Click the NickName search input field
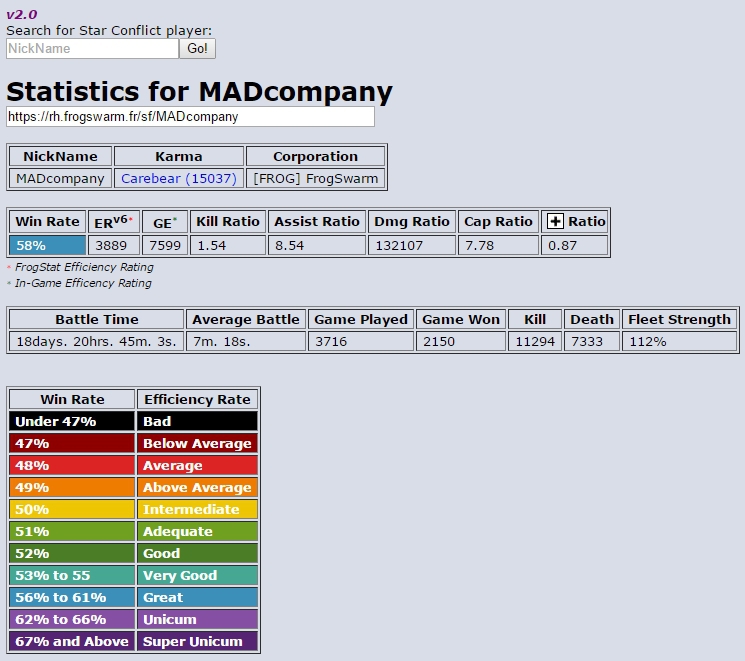This screenshot has height=661, width=745. [92, 48]
